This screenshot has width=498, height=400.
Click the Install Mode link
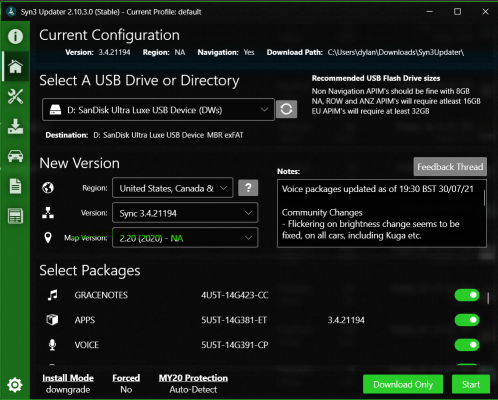pyautogui.click(x=68, y=378)
